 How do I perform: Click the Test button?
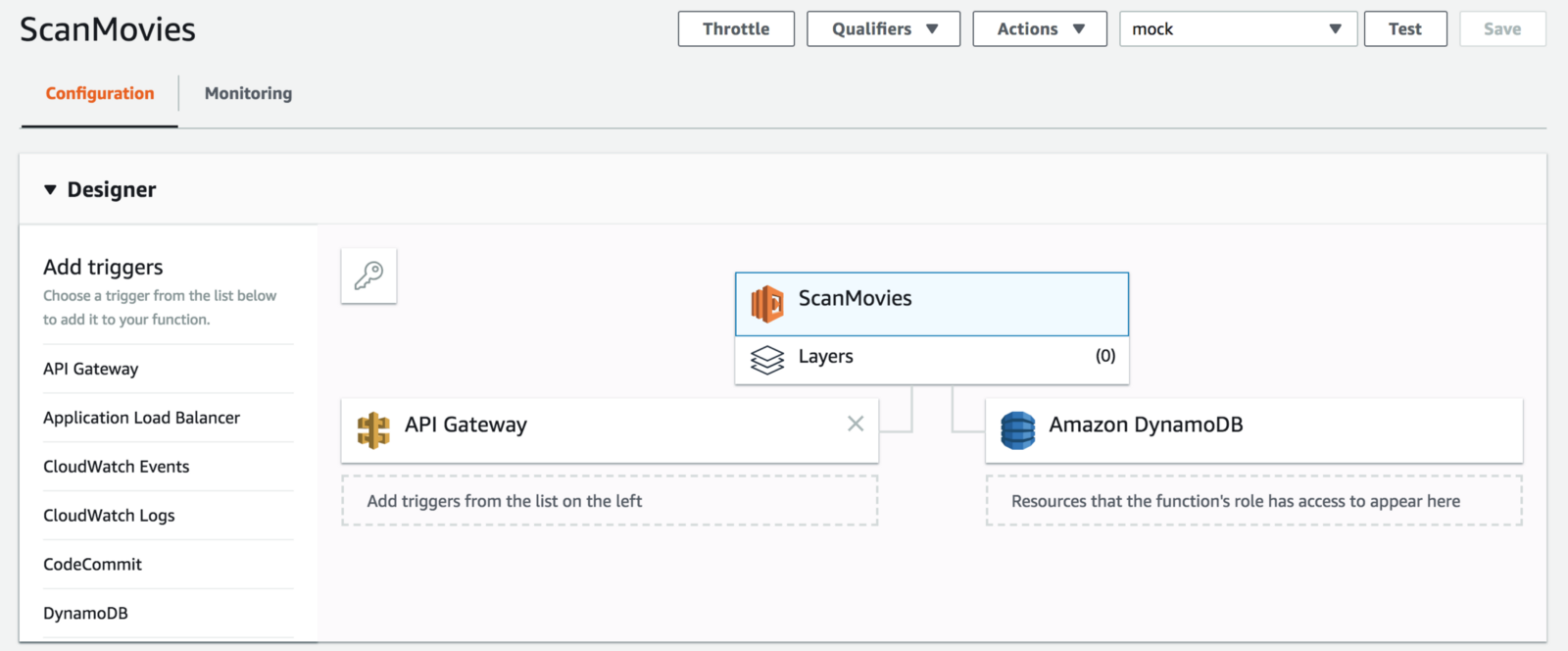point(1404,29)
